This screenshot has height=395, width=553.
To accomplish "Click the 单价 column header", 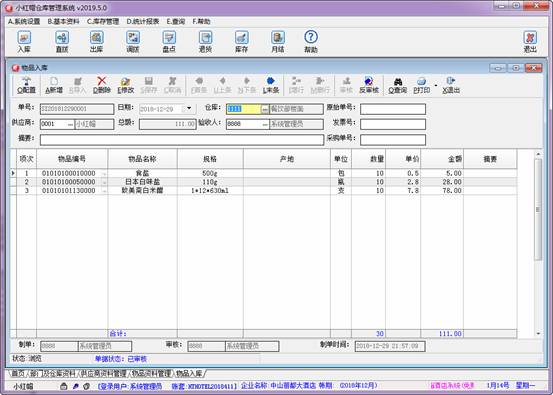I will click(403, 159).
